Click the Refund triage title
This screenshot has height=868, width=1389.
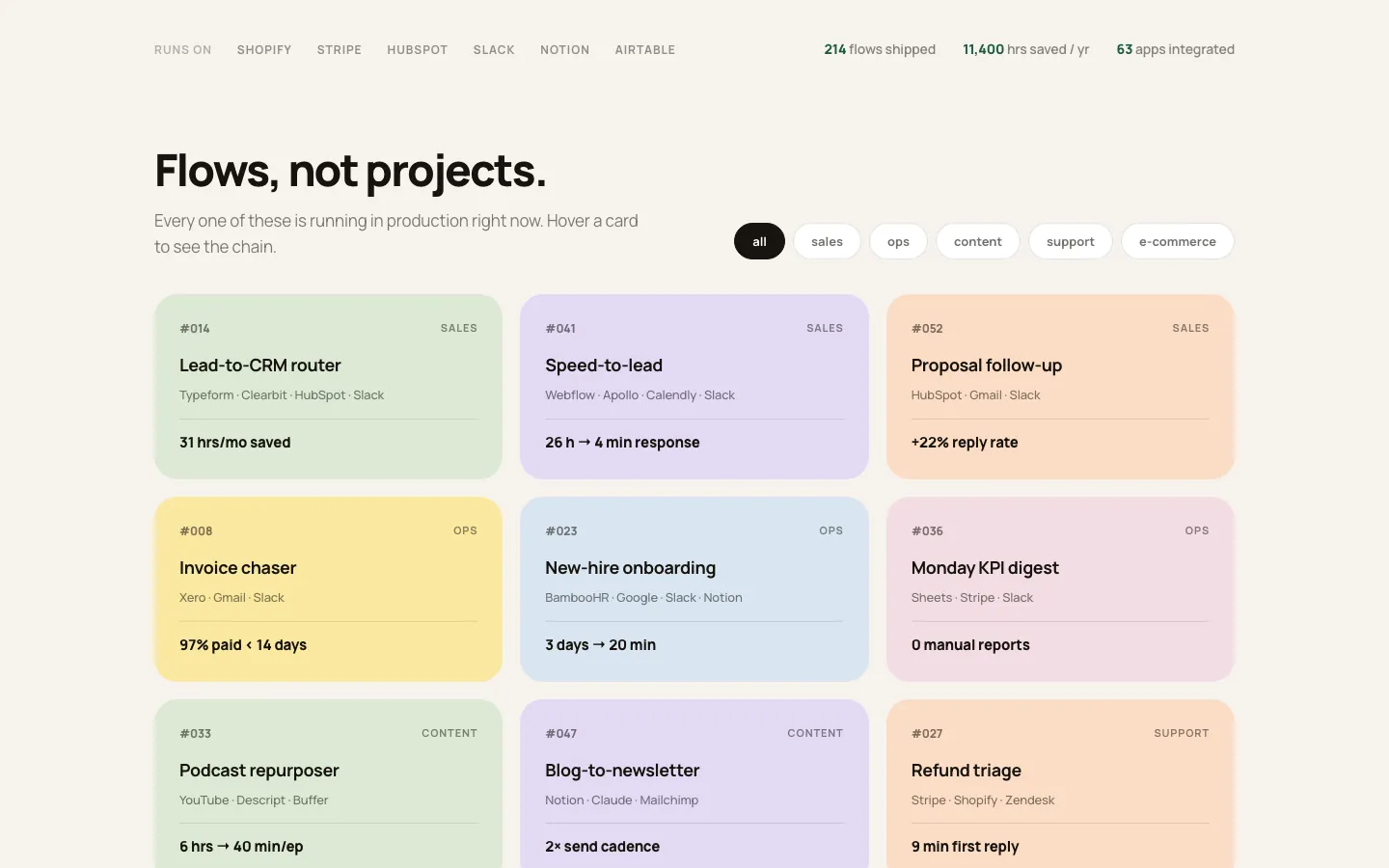pyautogui.click(x=966, y=771)
